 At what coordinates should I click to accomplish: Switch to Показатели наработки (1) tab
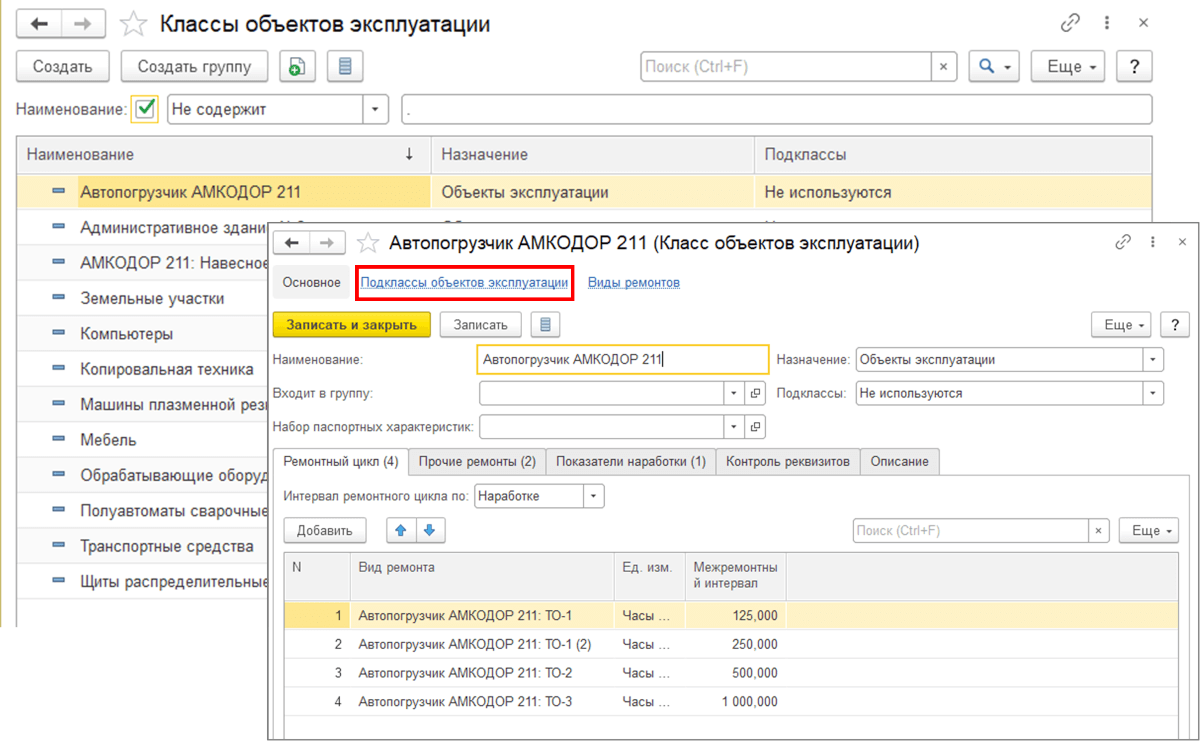pyautogui.click(x=631, y=462)
